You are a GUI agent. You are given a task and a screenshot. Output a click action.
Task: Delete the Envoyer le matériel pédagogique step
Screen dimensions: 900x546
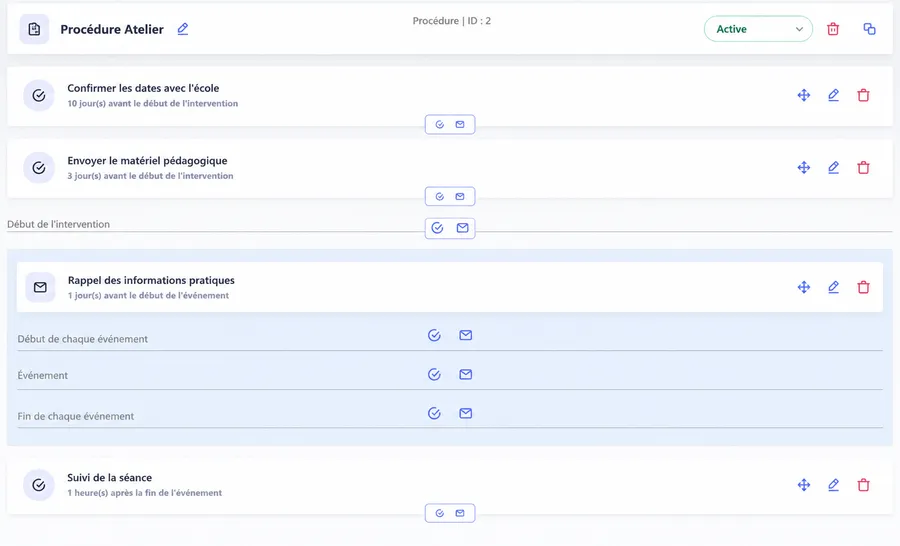863,168
